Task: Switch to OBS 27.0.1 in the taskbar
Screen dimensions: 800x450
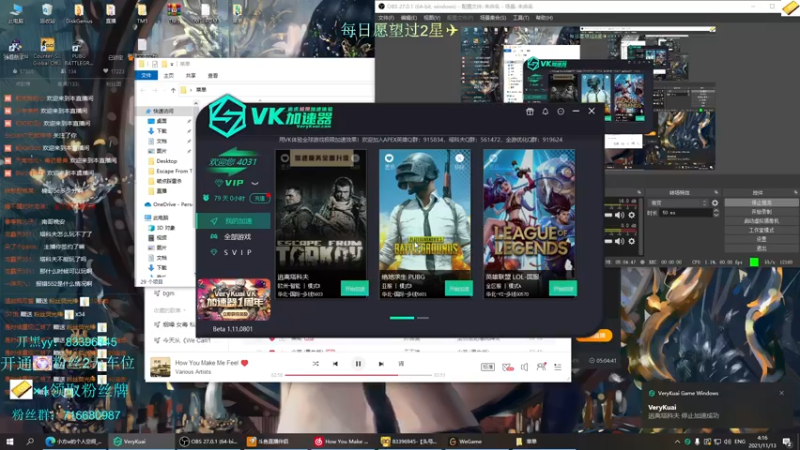Action: pyautogui.click(x=208, y=441)
